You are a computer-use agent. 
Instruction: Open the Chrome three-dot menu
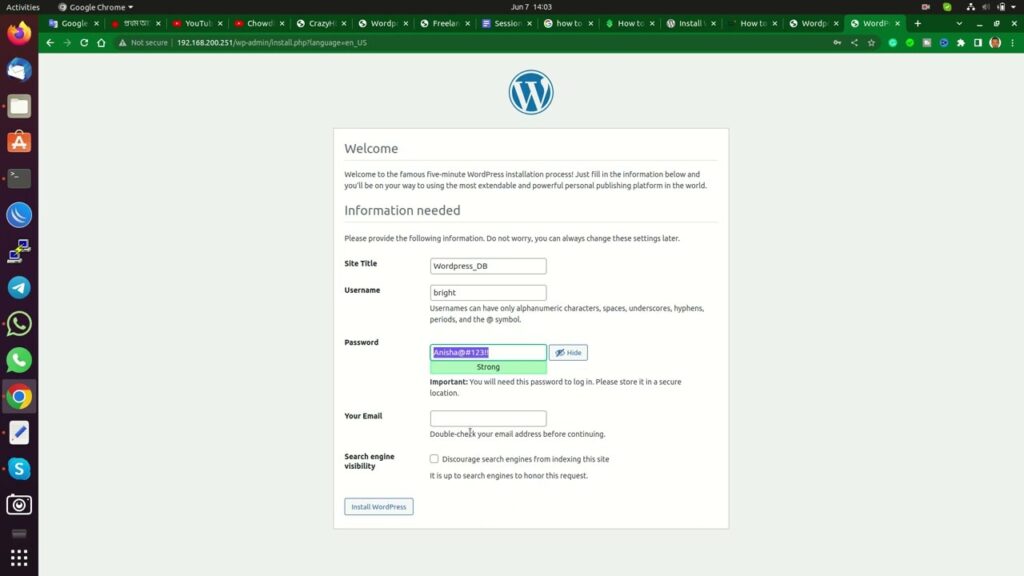(1013, 42)
